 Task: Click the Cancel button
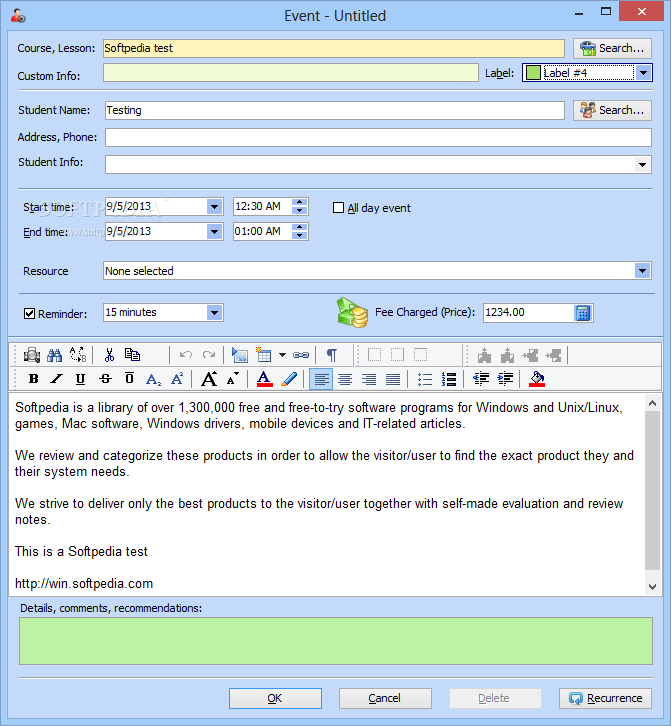coord(385,698)
